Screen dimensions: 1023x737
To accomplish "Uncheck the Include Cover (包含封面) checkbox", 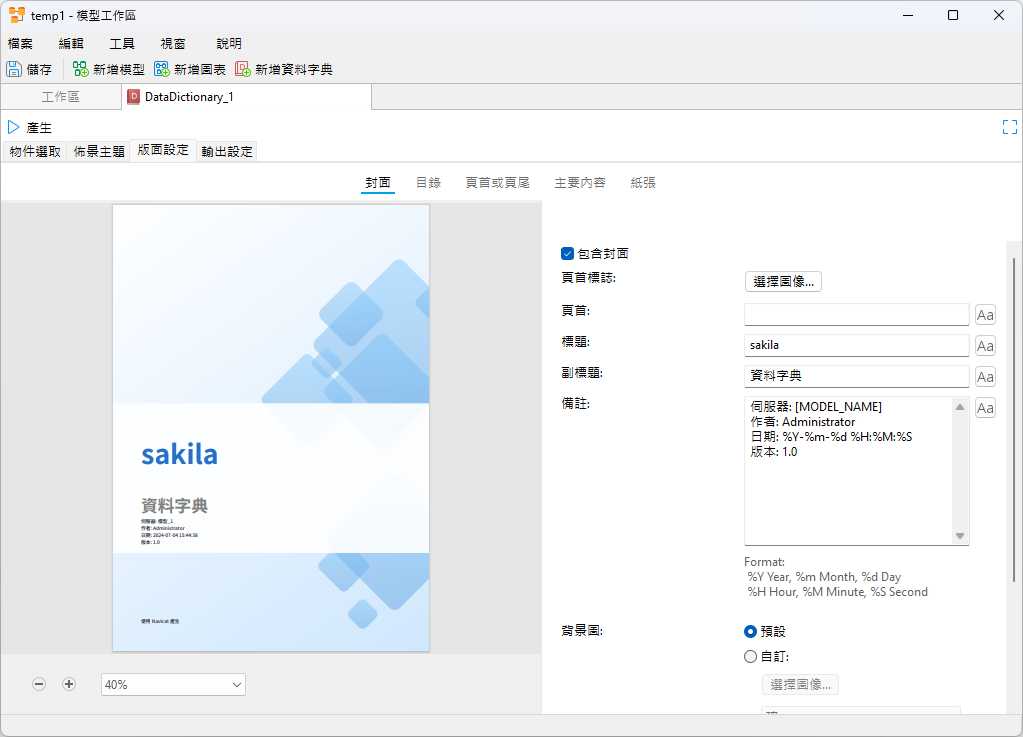I will click(567, 254).
